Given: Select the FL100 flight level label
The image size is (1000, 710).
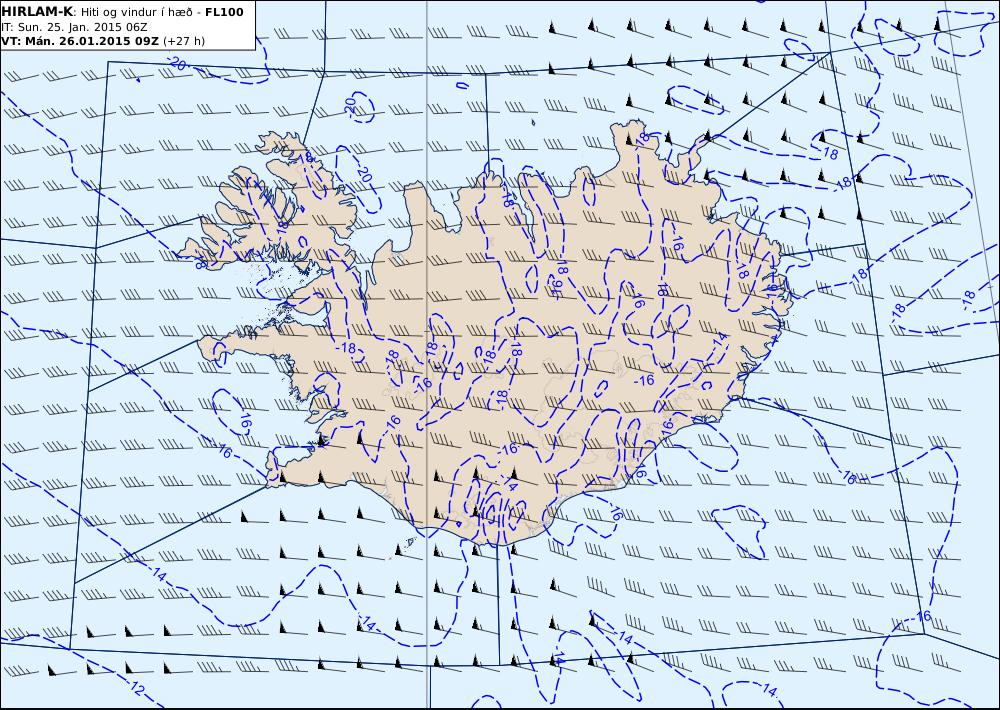Looking at the screenshot, I should pos(224,12).
